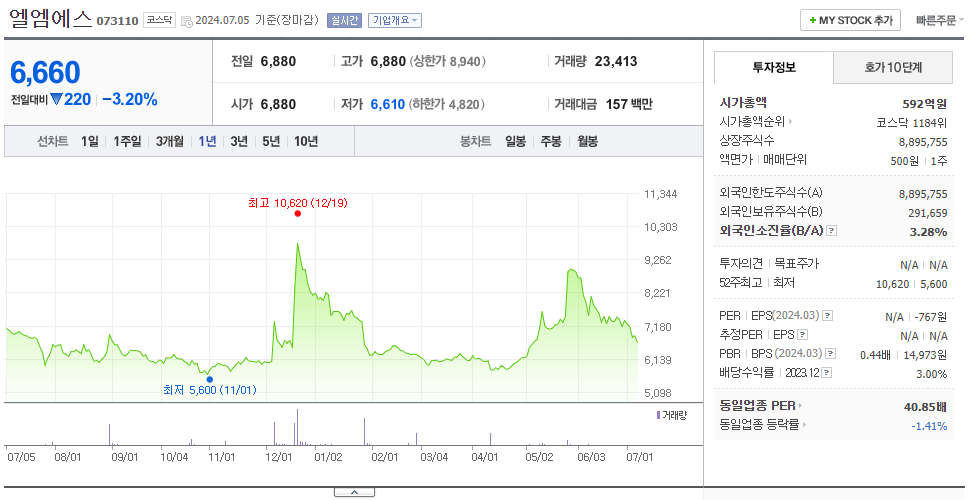Viewport: 968px width, 500px height.
Task: Show the 주봉 candlestick chart
Action: [x=551, y=141]
